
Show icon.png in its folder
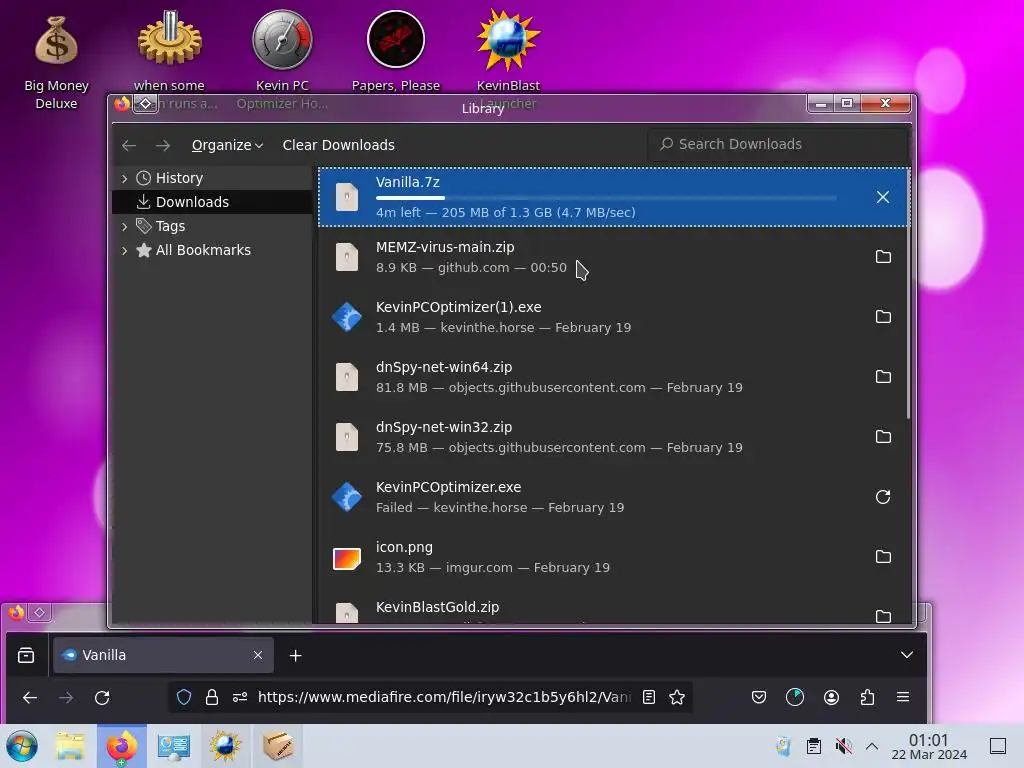click(883, 557)
